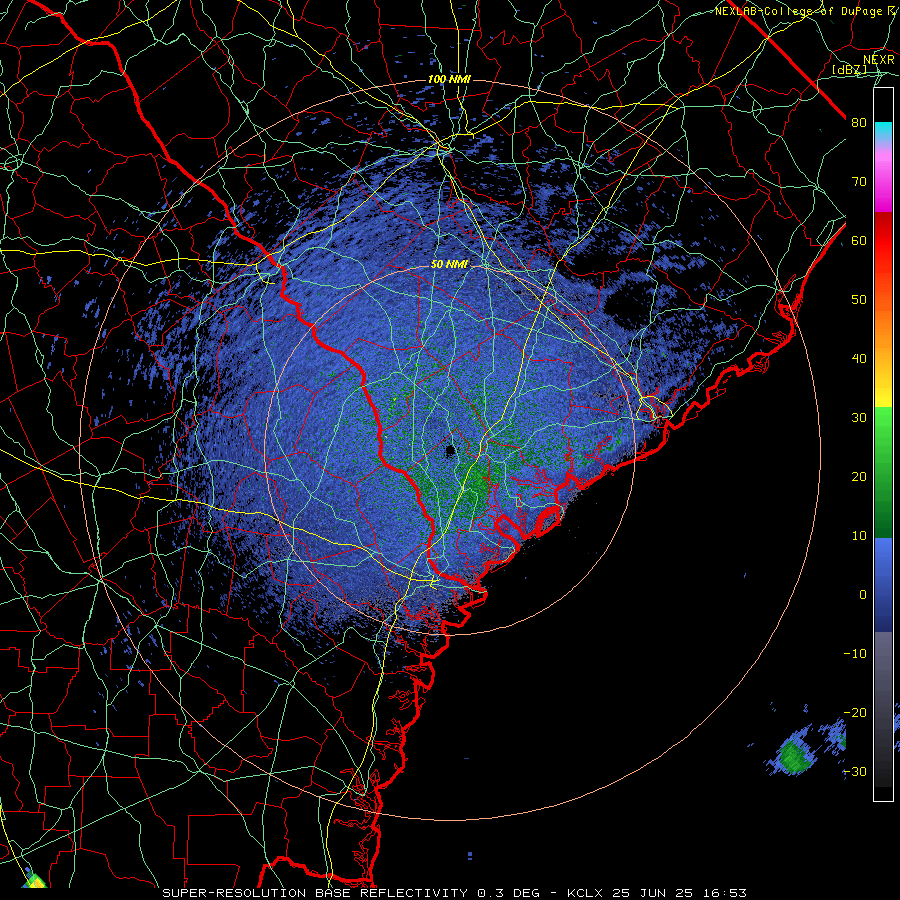Click the 60 value on the dBZ scale
Image resolution: width=900 pixels, height=900 pixels.
click(859, 240)
